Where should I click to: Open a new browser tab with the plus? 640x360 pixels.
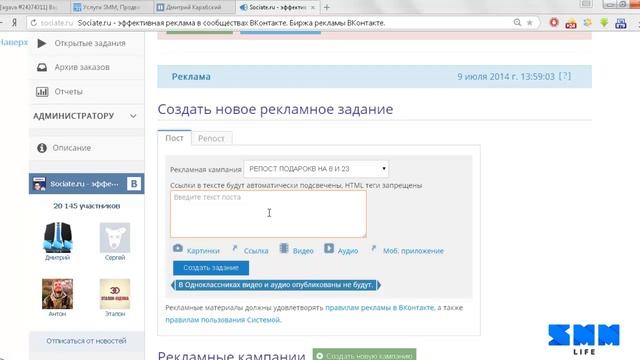pos(327,7)
